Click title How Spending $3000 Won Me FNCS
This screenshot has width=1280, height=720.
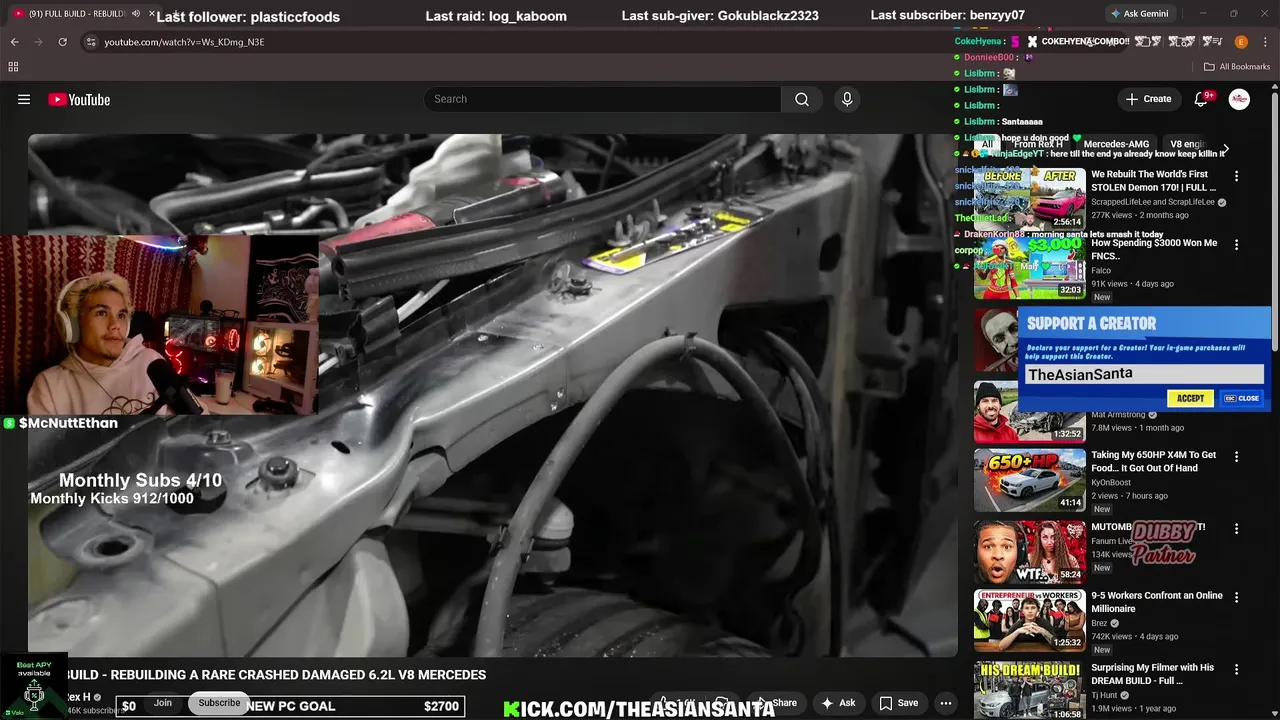[1154, 249]
